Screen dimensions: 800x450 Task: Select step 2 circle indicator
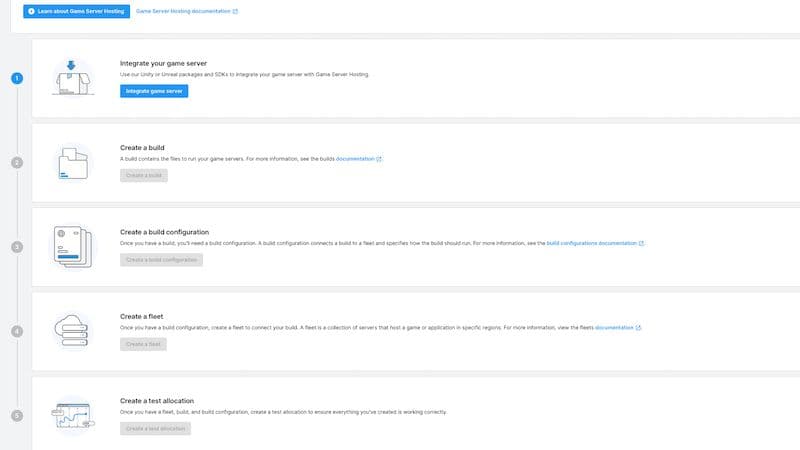click(x=17, y=163)
